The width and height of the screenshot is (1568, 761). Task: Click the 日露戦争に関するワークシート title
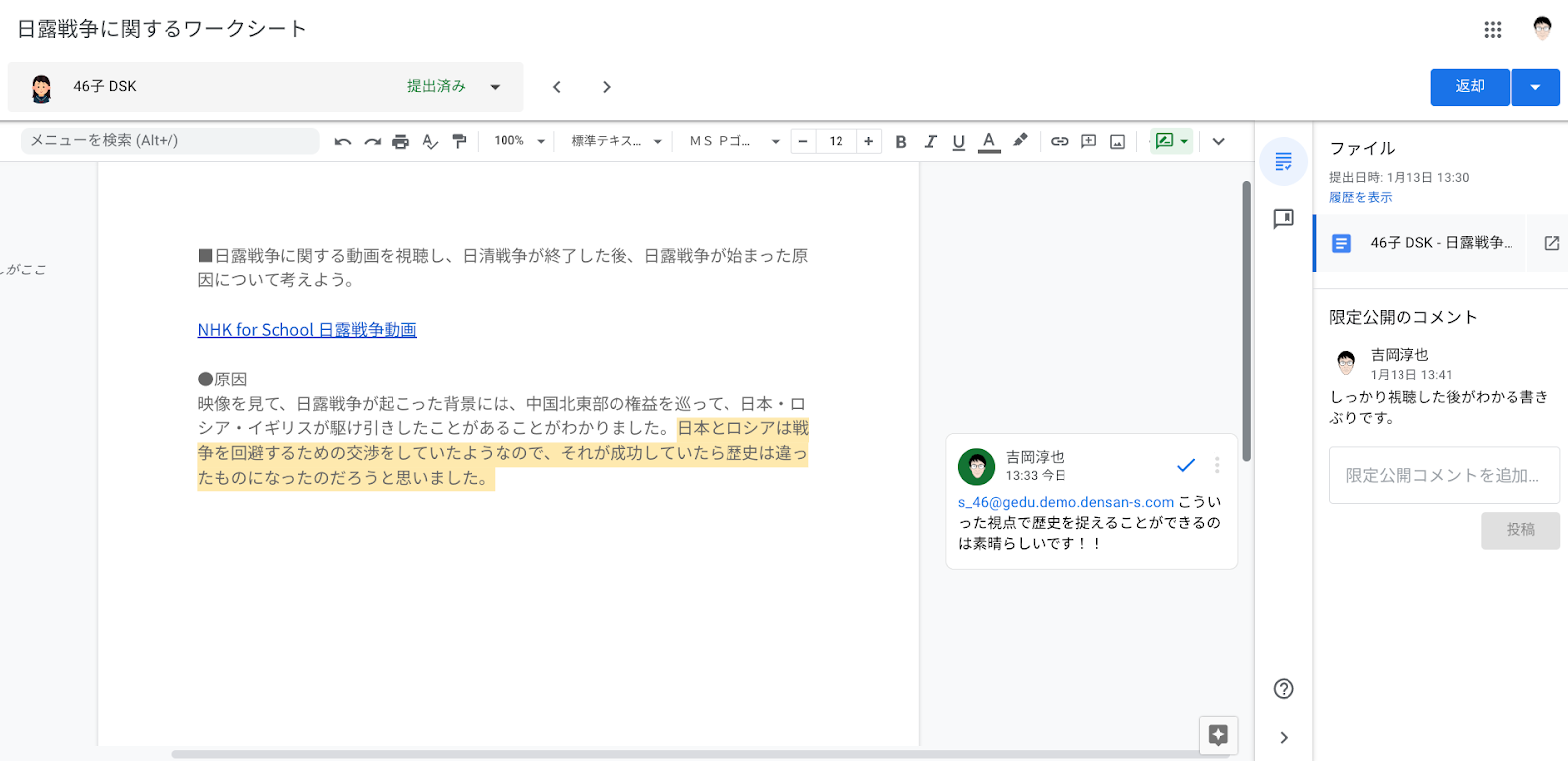[162, 29]
